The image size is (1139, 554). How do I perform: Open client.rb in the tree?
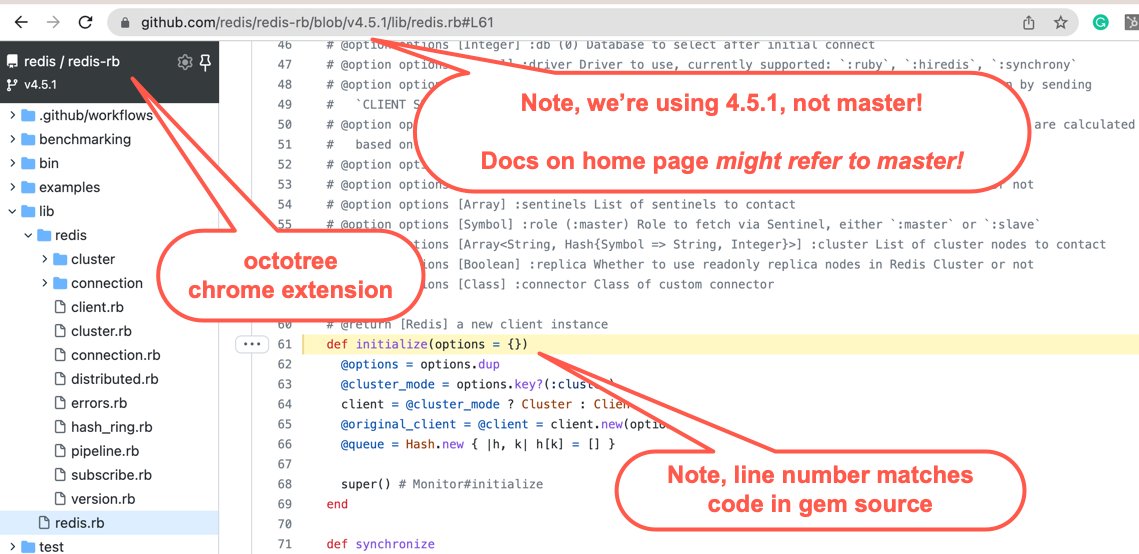[97, 307]
